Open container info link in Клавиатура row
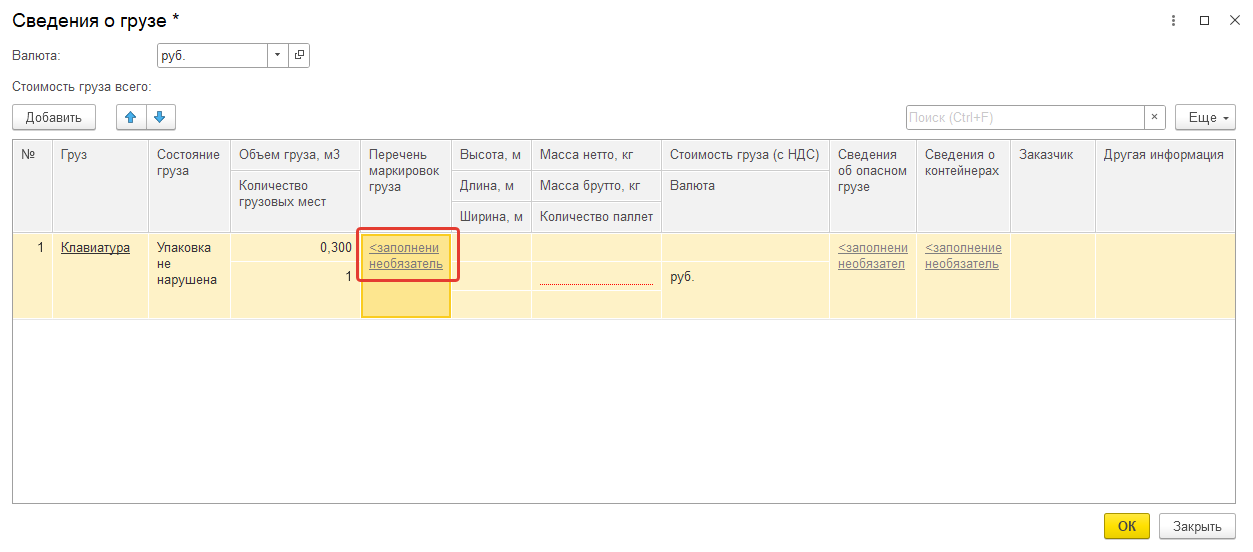Image resolution: width=1253 pixels, height=552 pixels. point(963,256)
